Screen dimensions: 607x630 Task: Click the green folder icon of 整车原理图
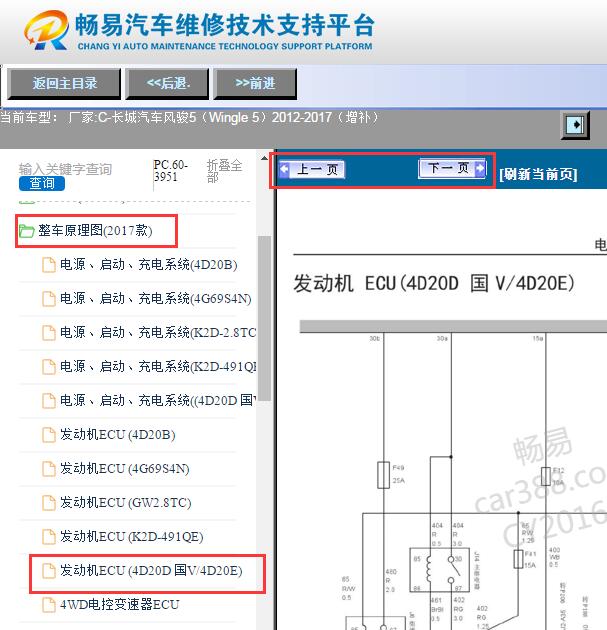tap(27, 231)
